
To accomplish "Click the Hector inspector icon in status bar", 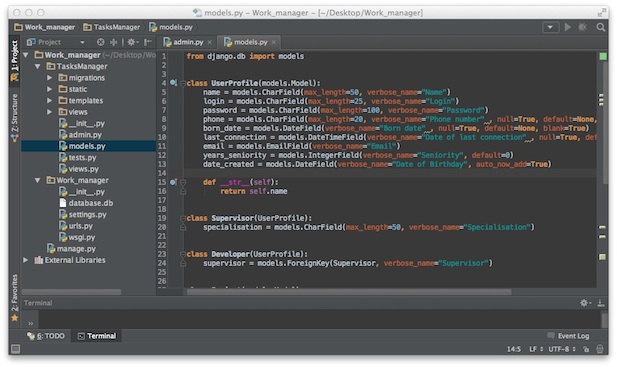I will coord(600,349).
